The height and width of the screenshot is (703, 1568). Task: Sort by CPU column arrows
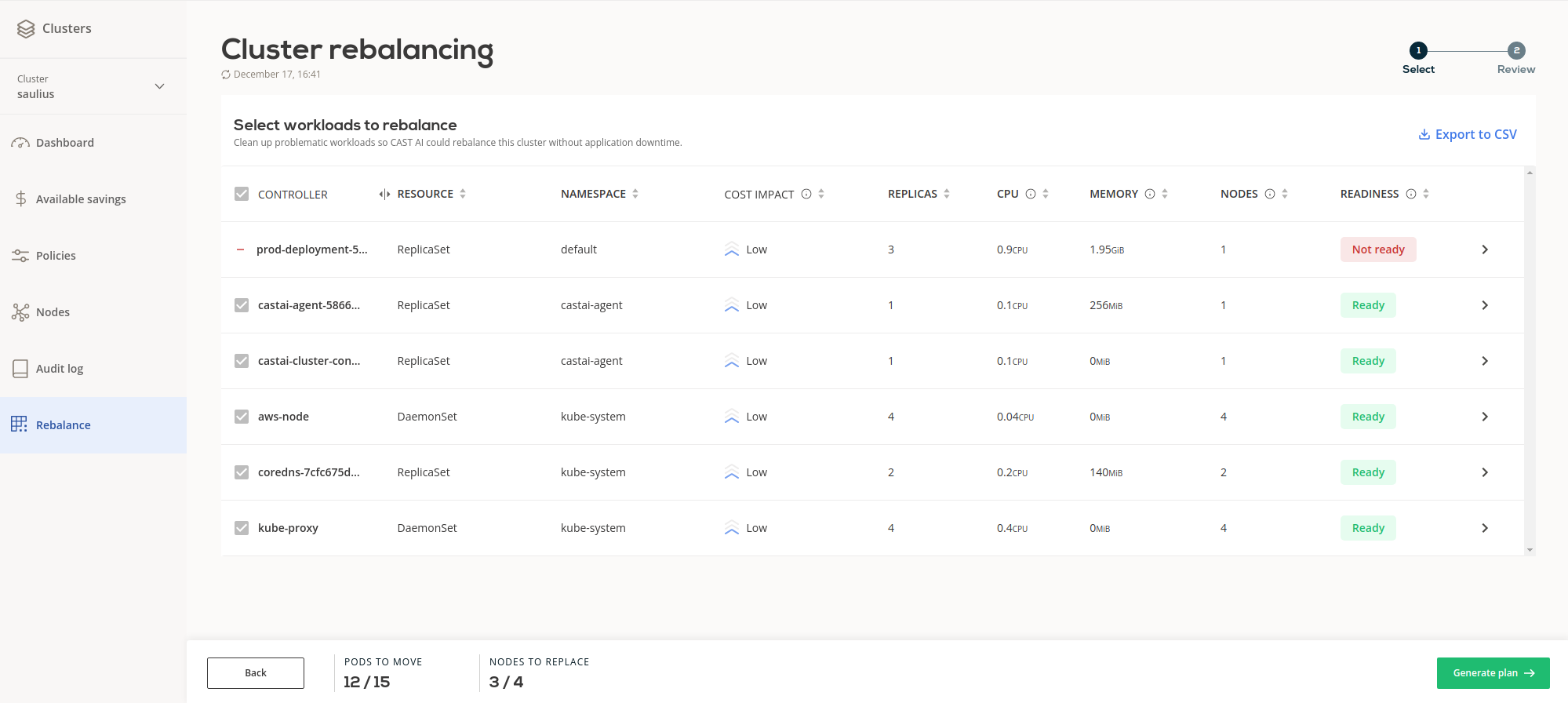click(1046, 194)
